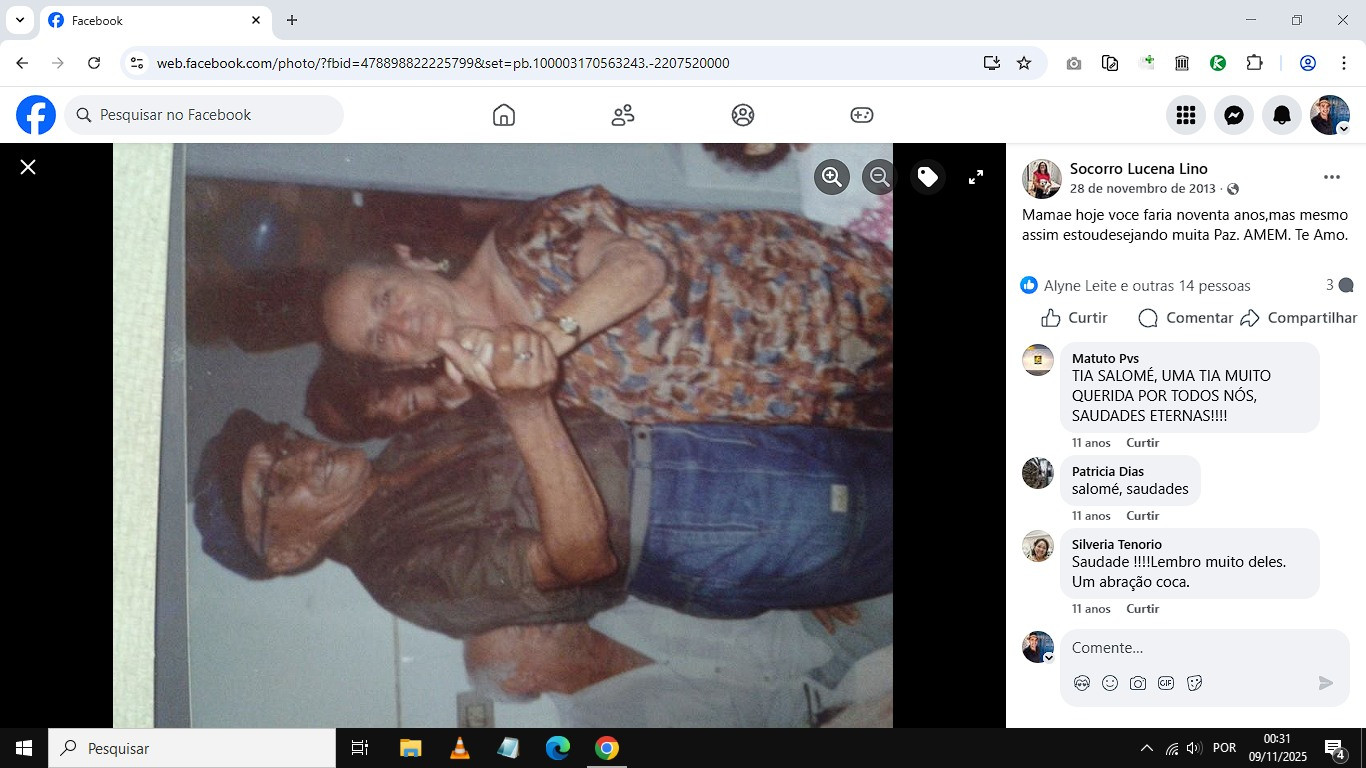Open Socorro Lucena Lino's profile
This screenshot has height=768, width=1366.
tap(1138, 169)
